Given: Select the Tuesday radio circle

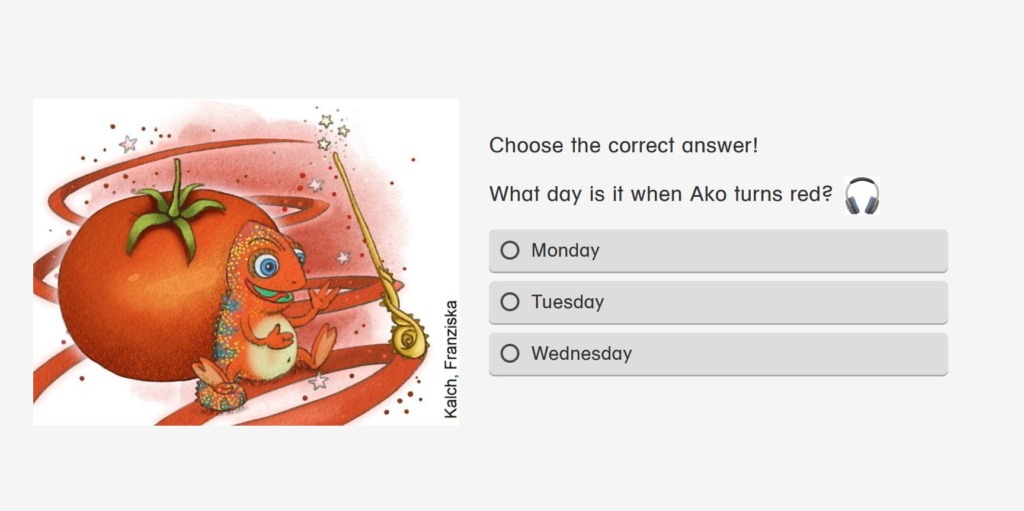Looking at the screenshot, I should [x=509, y=302].
